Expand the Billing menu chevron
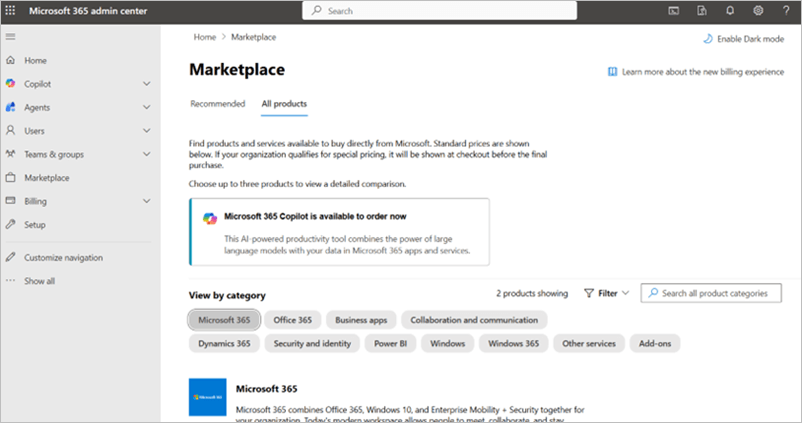 pyautogui.click(x=147, y=201)
